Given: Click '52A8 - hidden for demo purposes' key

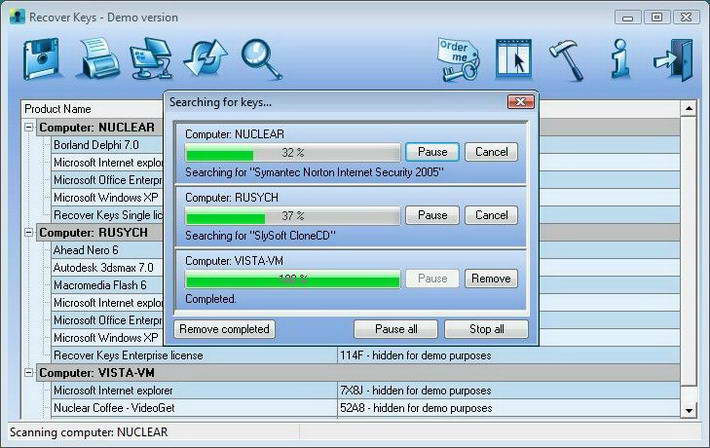Looking at the screenshot, I should coord(416,408).
